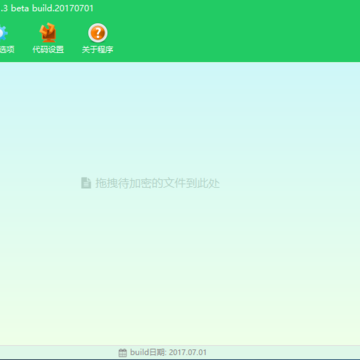Open 代码设置 code settings icon
Viewport: 360px width, 360px height.
[48, 32]
